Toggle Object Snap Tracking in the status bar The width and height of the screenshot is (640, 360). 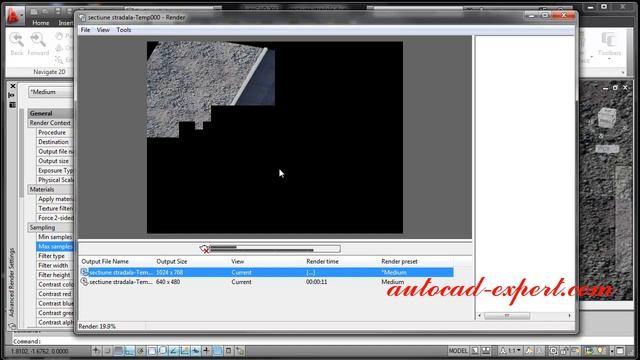173,351
